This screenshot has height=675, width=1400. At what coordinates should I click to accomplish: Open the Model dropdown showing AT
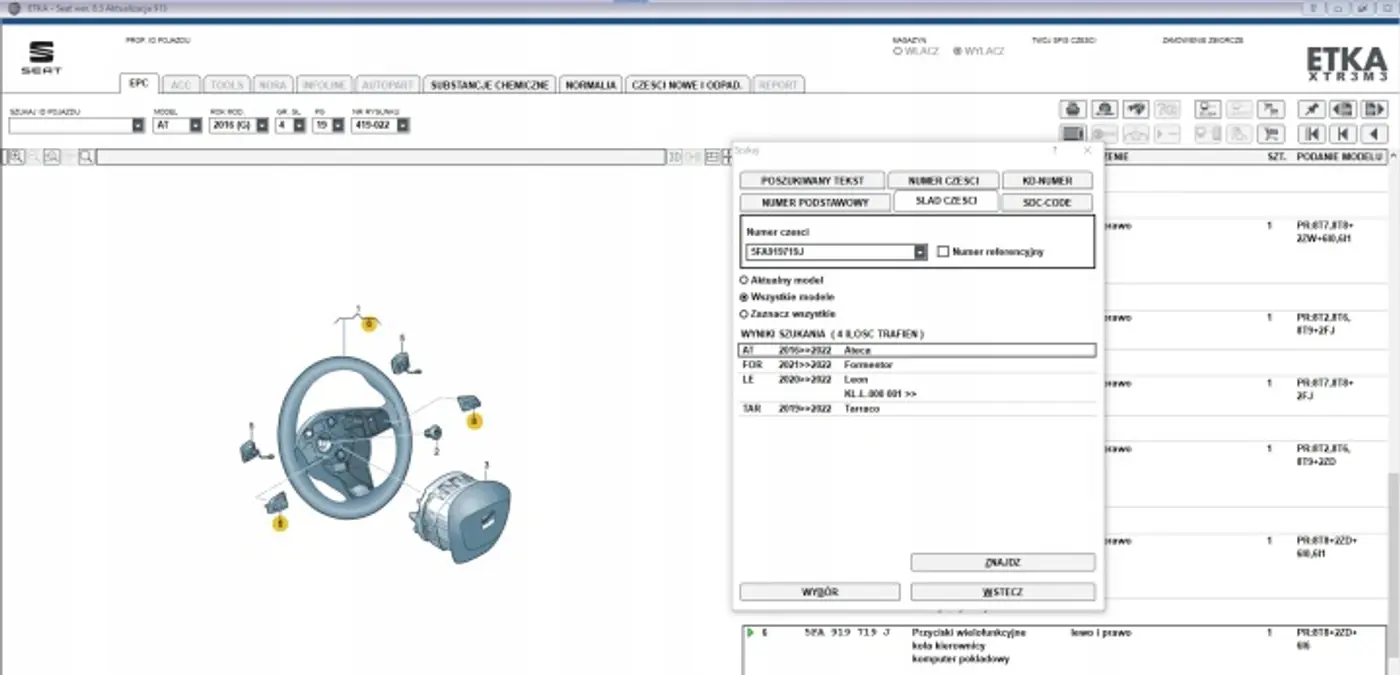pos(195,126)
